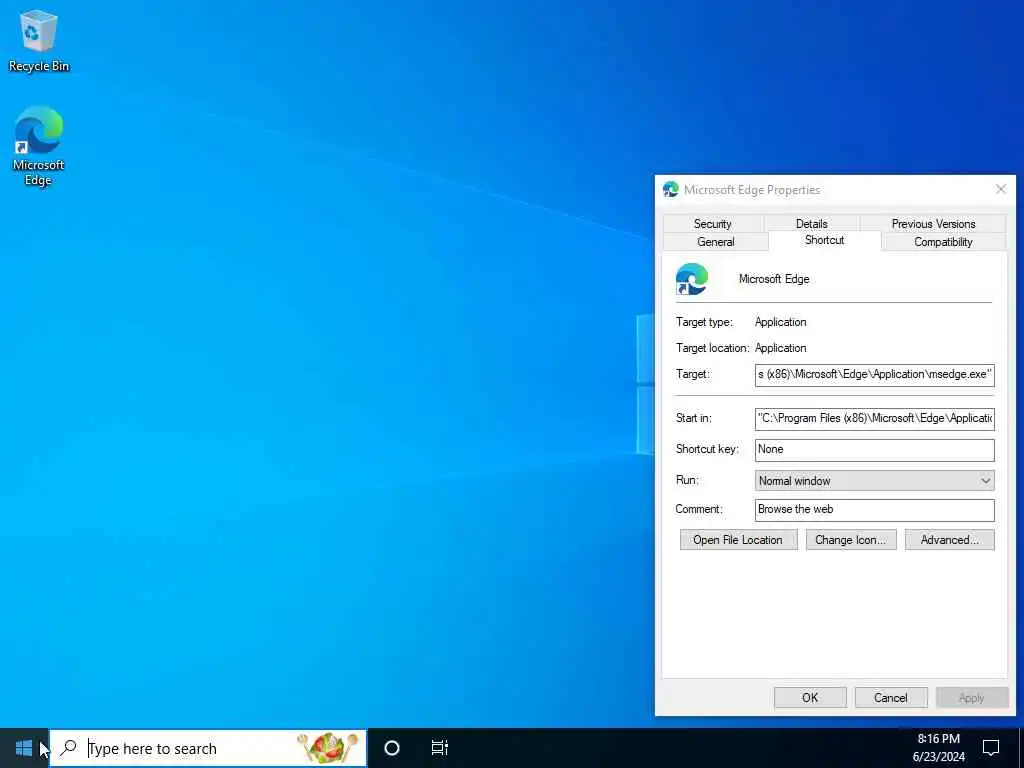1024x768 pixels.
Task: Click the Edge shortcut icon inside Shortcut tab
Action: [692, 279]
